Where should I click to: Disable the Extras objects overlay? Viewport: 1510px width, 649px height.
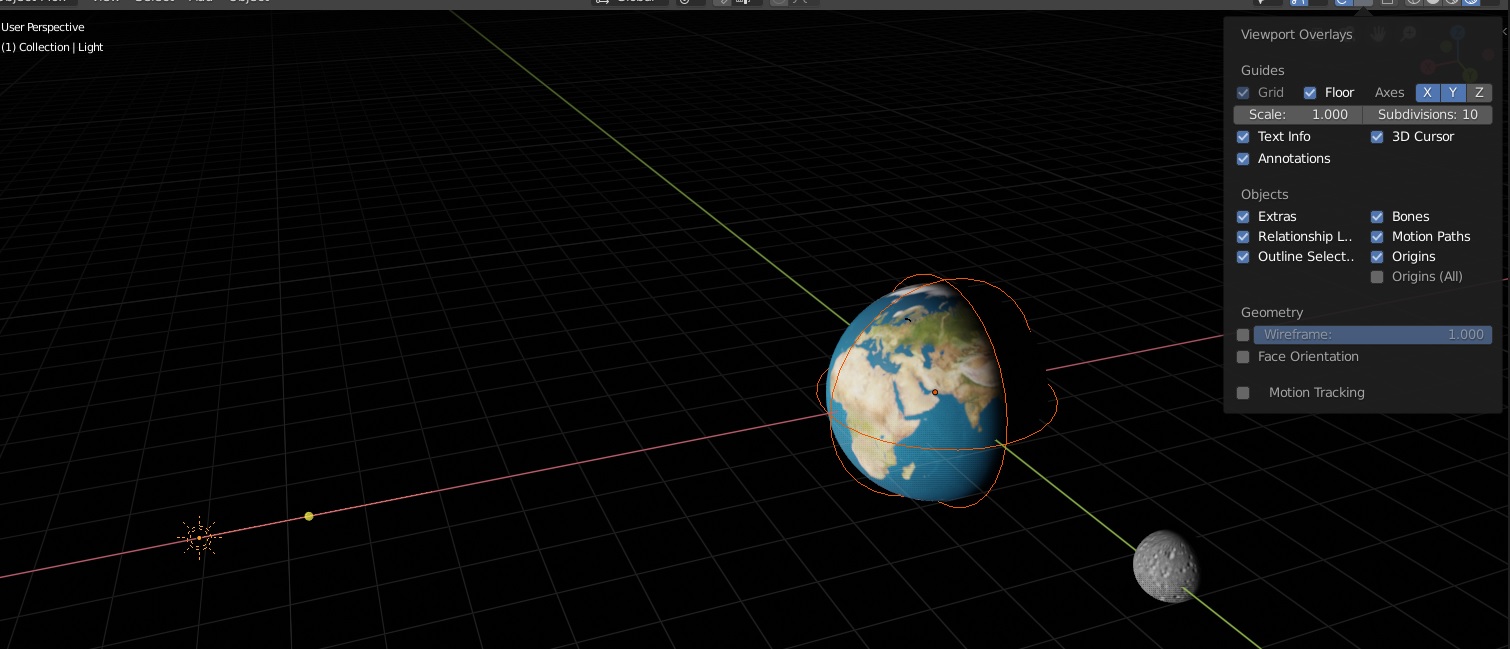coord(1243,217)
